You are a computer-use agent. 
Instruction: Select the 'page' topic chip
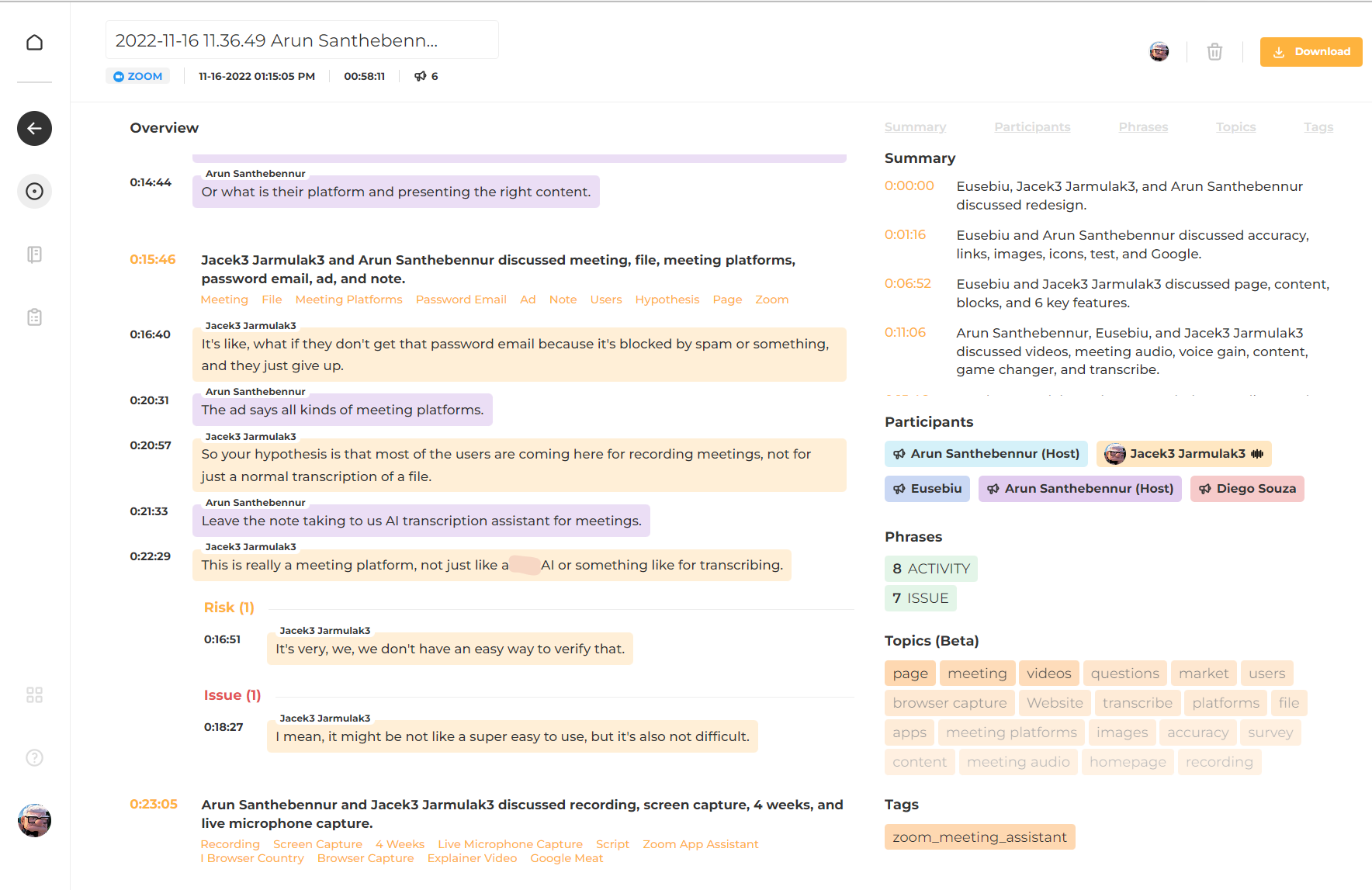pos(909,674)
